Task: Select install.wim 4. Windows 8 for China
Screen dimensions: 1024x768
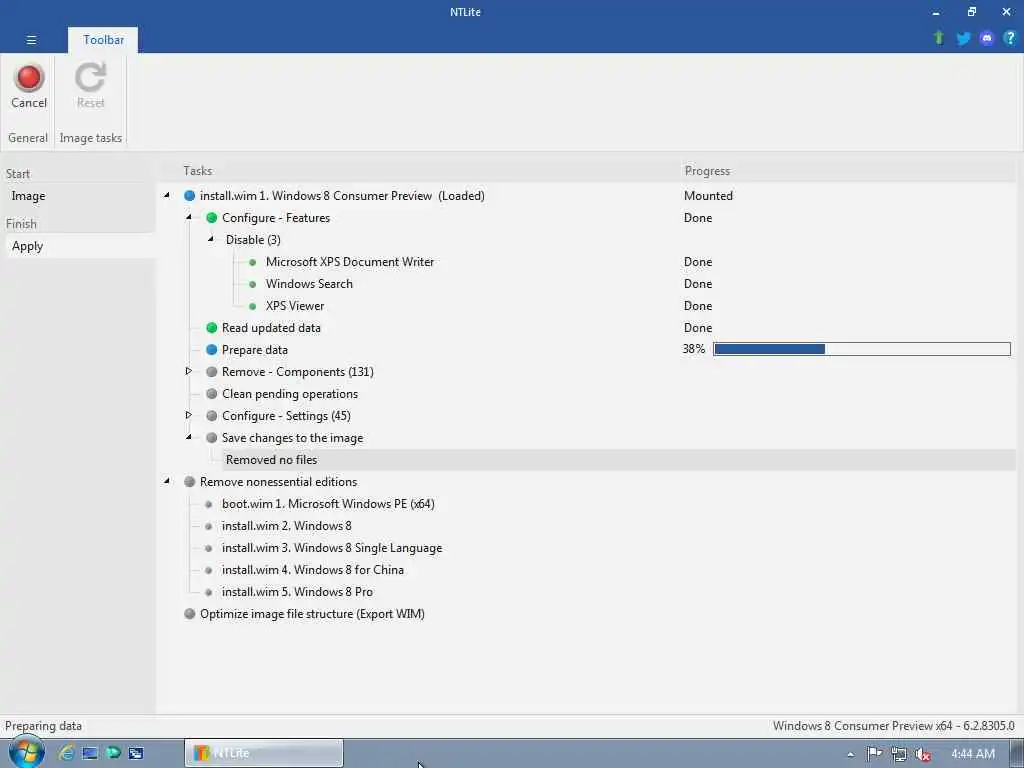Action: (313, 570)
